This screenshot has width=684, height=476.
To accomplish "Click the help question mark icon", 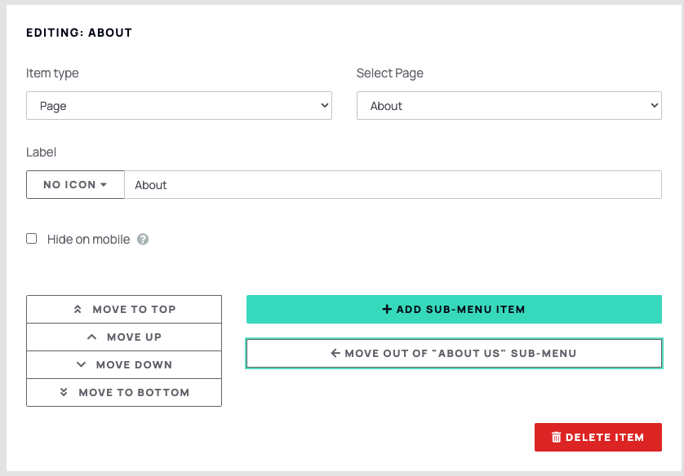I will click(x=143, y=239).
